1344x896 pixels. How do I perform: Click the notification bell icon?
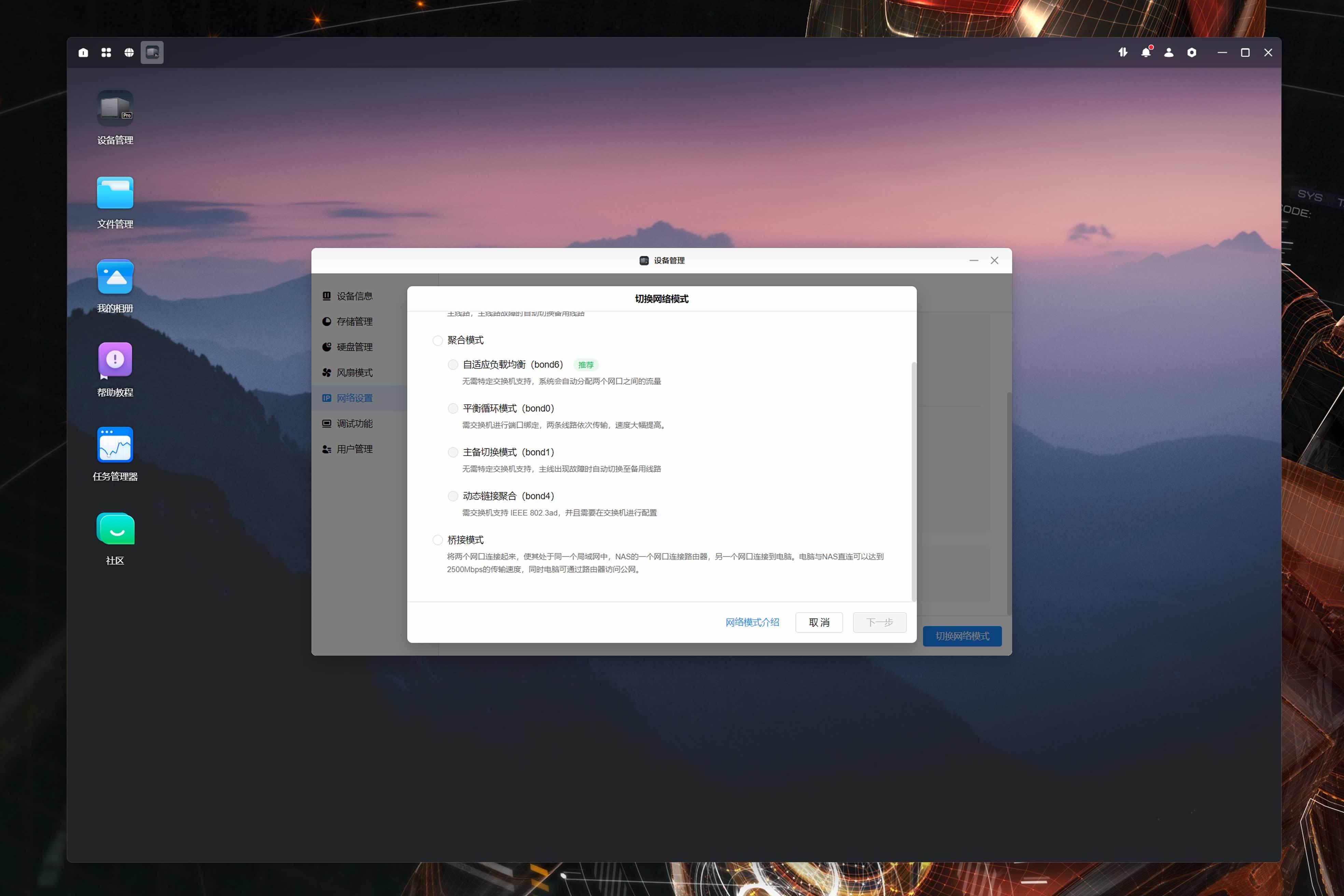1146,53
